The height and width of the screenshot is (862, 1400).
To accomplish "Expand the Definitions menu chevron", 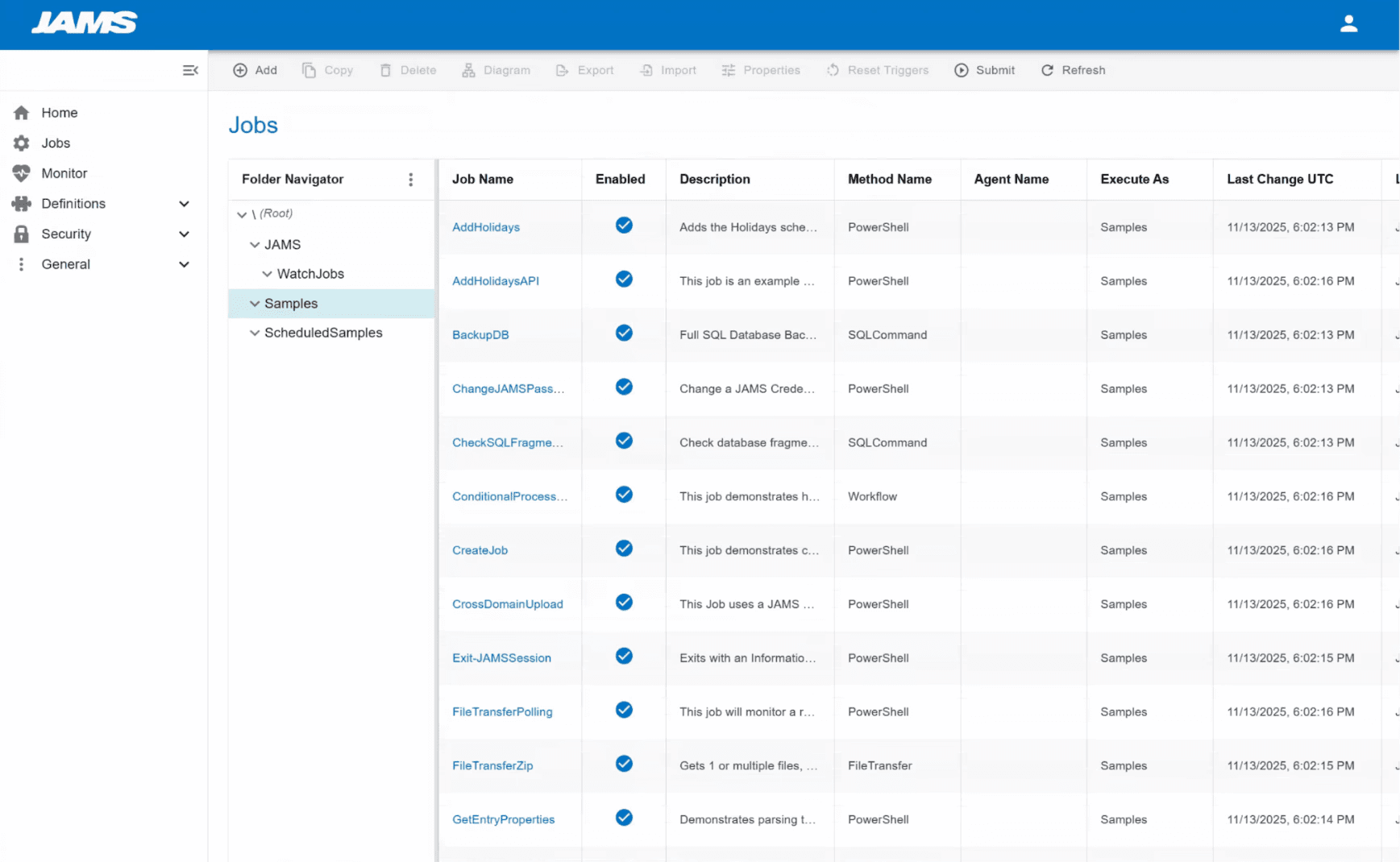I will [184, 204].
